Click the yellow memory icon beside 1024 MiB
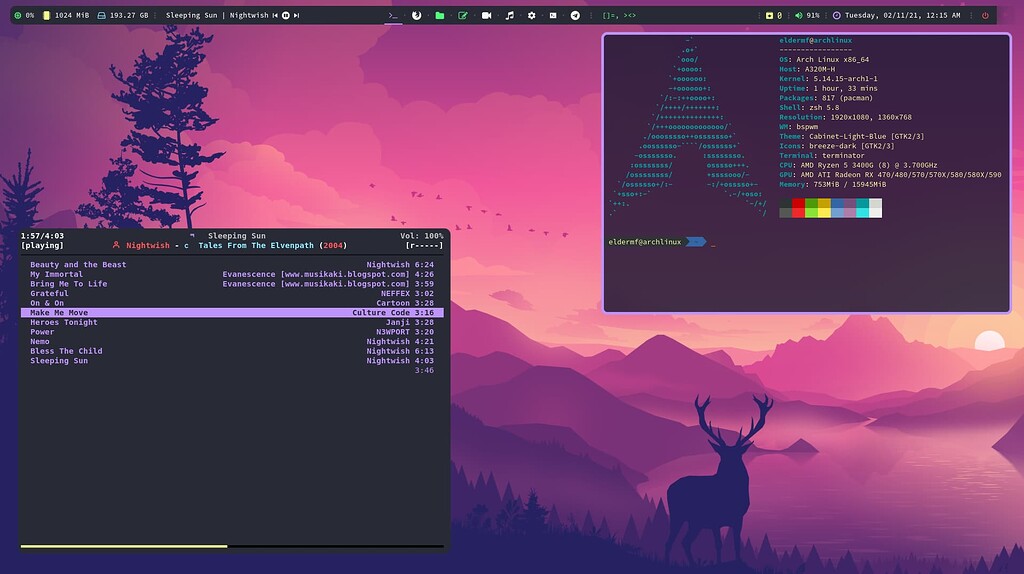 tap(46, 15)
